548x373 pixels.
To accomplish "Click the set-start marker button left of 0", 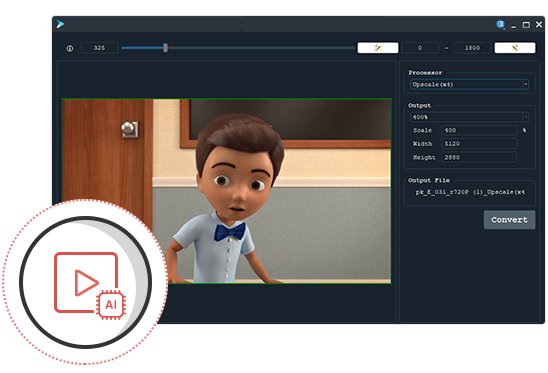I will click(x=378, y=48).
